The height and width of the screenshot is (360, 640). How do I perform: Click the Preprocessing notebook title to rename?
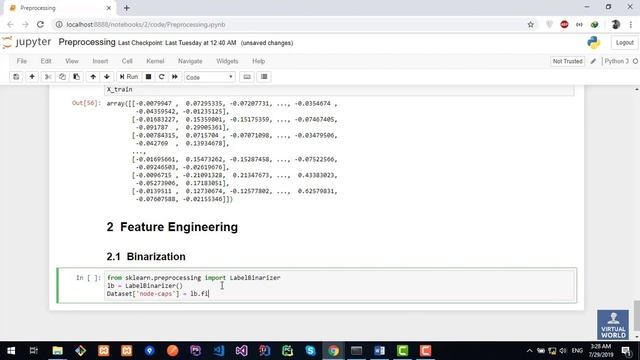(x=87, y=42)
